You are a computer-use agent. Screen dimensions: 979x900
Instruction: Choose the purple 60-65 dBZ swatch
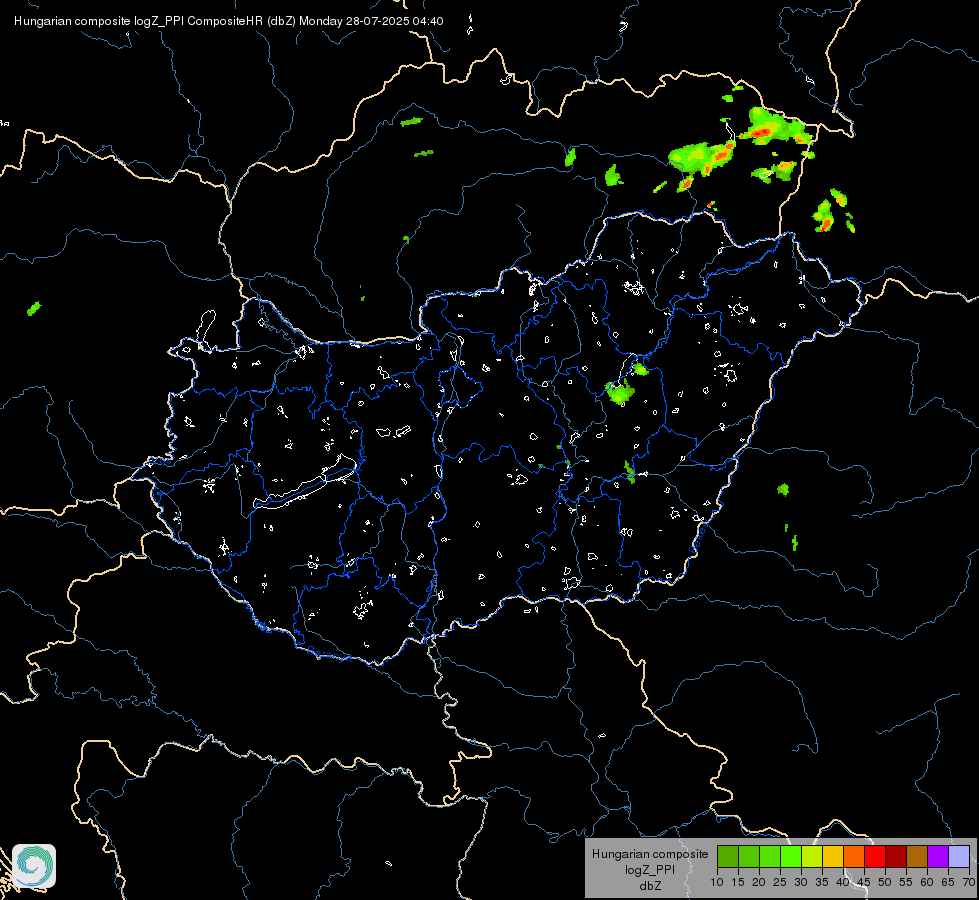[938, 856]
